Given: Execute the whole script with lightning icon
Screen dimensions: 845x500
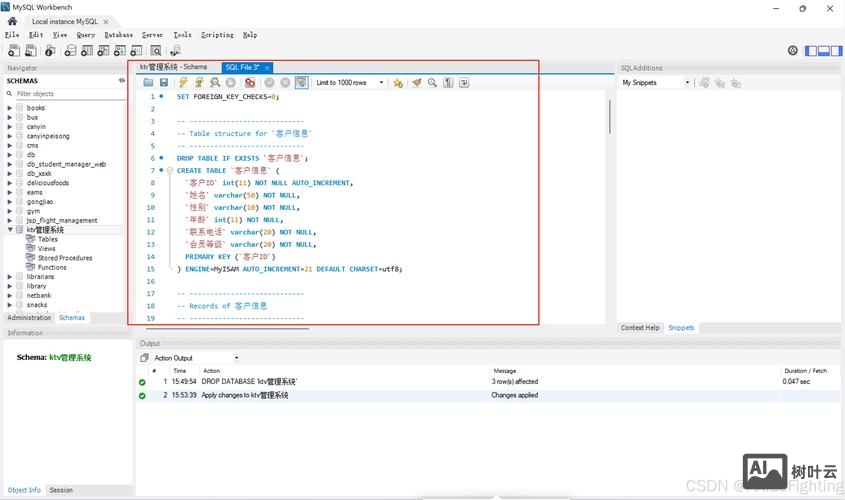Looking at the screenshot, I should 183,82.
